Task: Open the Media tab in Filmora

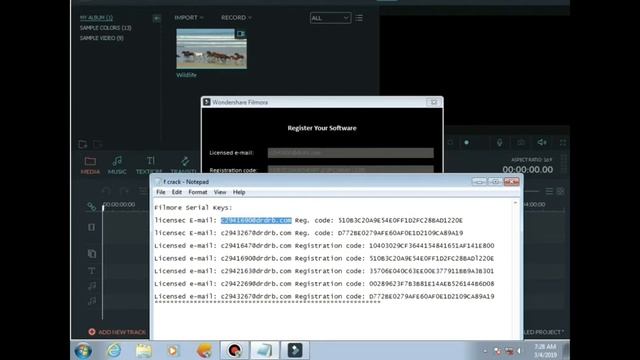Action: click(90, 165)
